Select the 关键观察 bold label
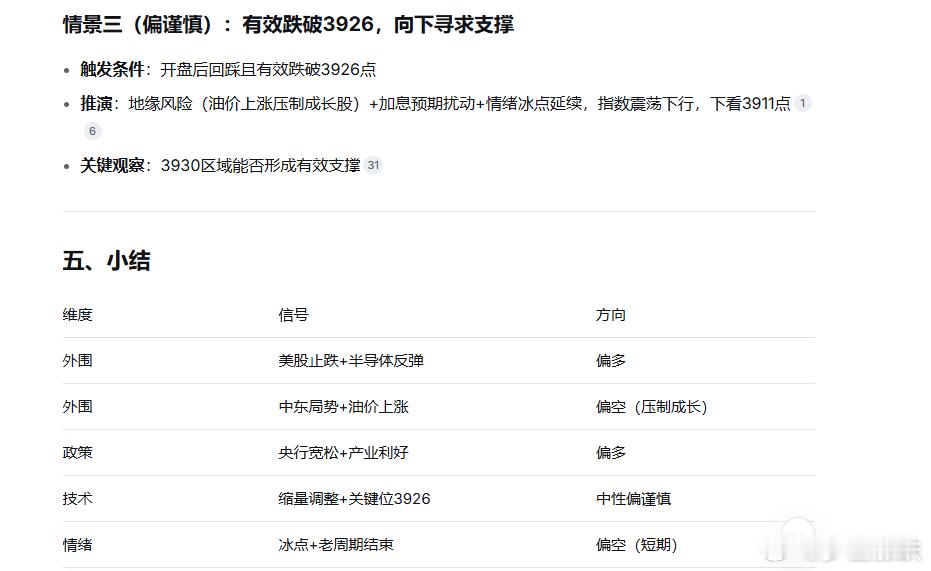 112,166
